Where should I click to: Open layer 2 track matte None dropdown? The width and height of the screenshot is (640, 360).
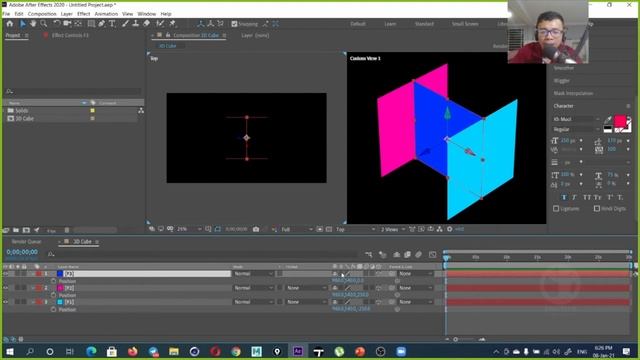[x=306, y=288]
